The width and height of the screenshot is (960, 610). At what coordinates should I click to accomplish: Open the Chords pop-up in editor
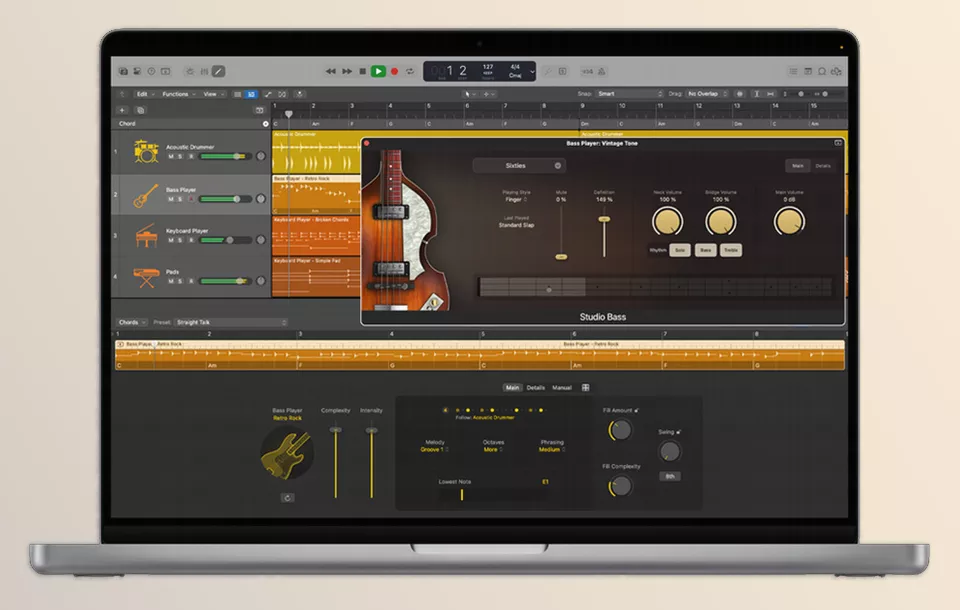pos(132,322)
